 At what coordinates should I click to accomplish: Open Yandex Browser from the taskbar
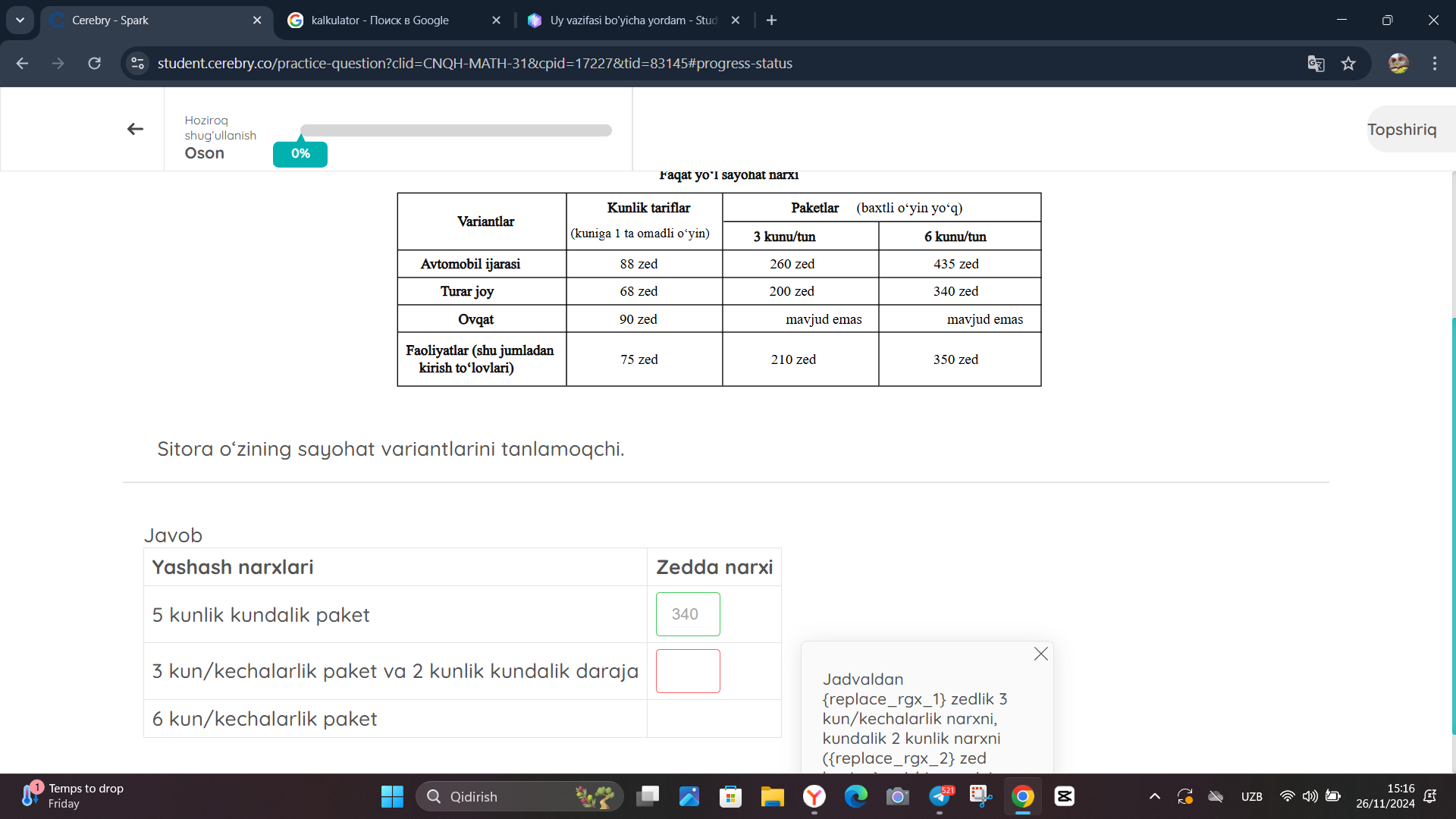click(814, 796)
